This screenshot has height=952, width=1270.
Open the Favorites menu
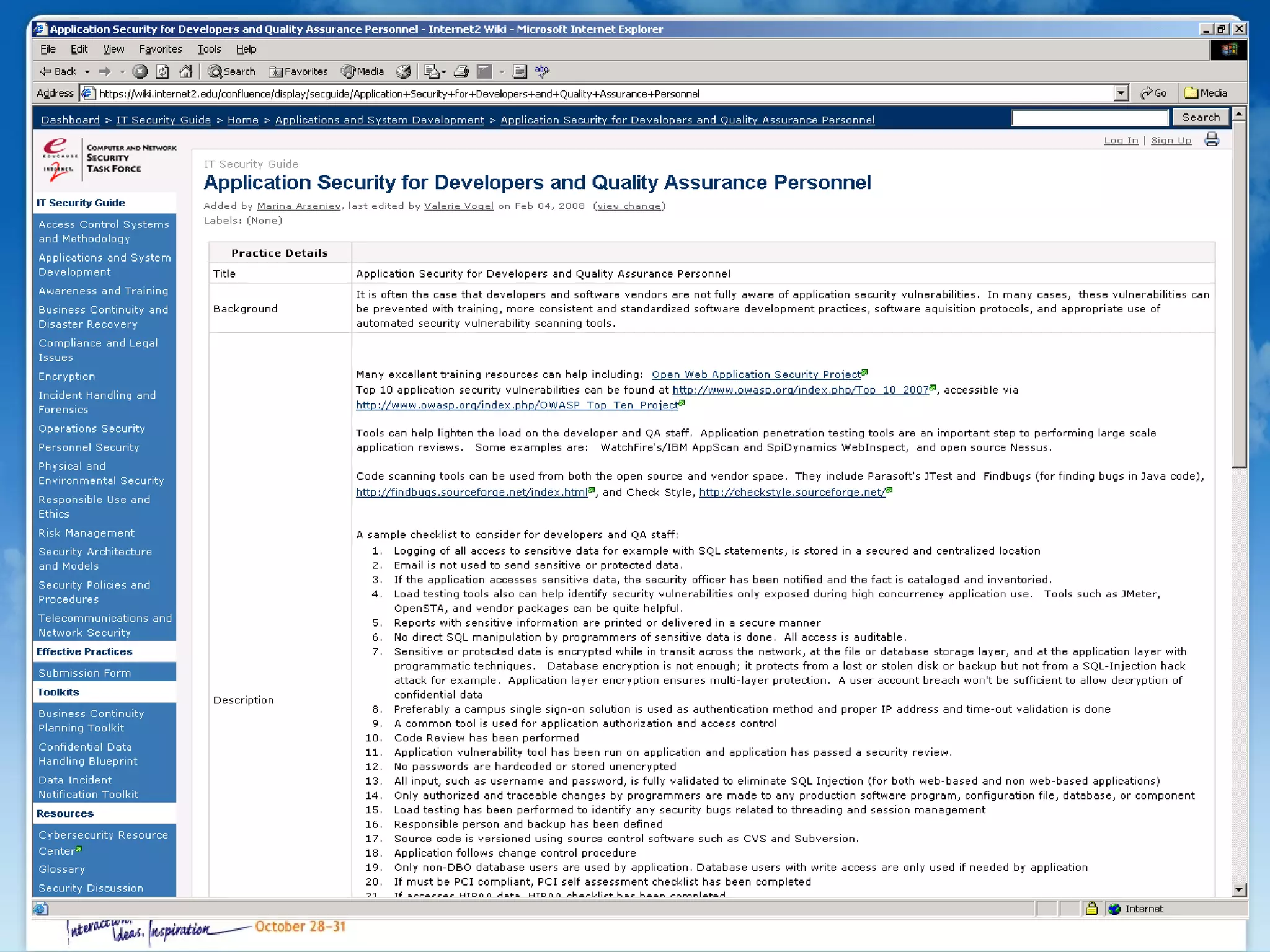[x=160, y=49]
